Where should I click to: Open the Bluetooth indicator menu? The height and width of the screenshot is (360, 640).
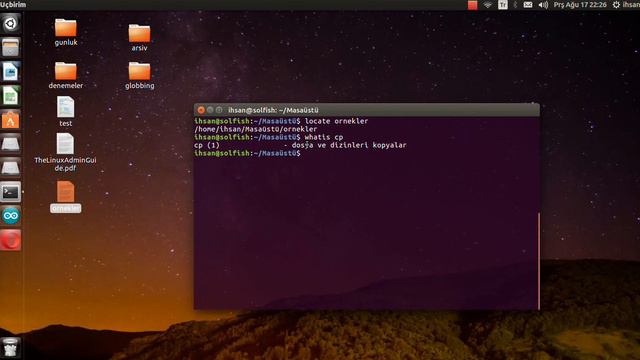point(516,5)
